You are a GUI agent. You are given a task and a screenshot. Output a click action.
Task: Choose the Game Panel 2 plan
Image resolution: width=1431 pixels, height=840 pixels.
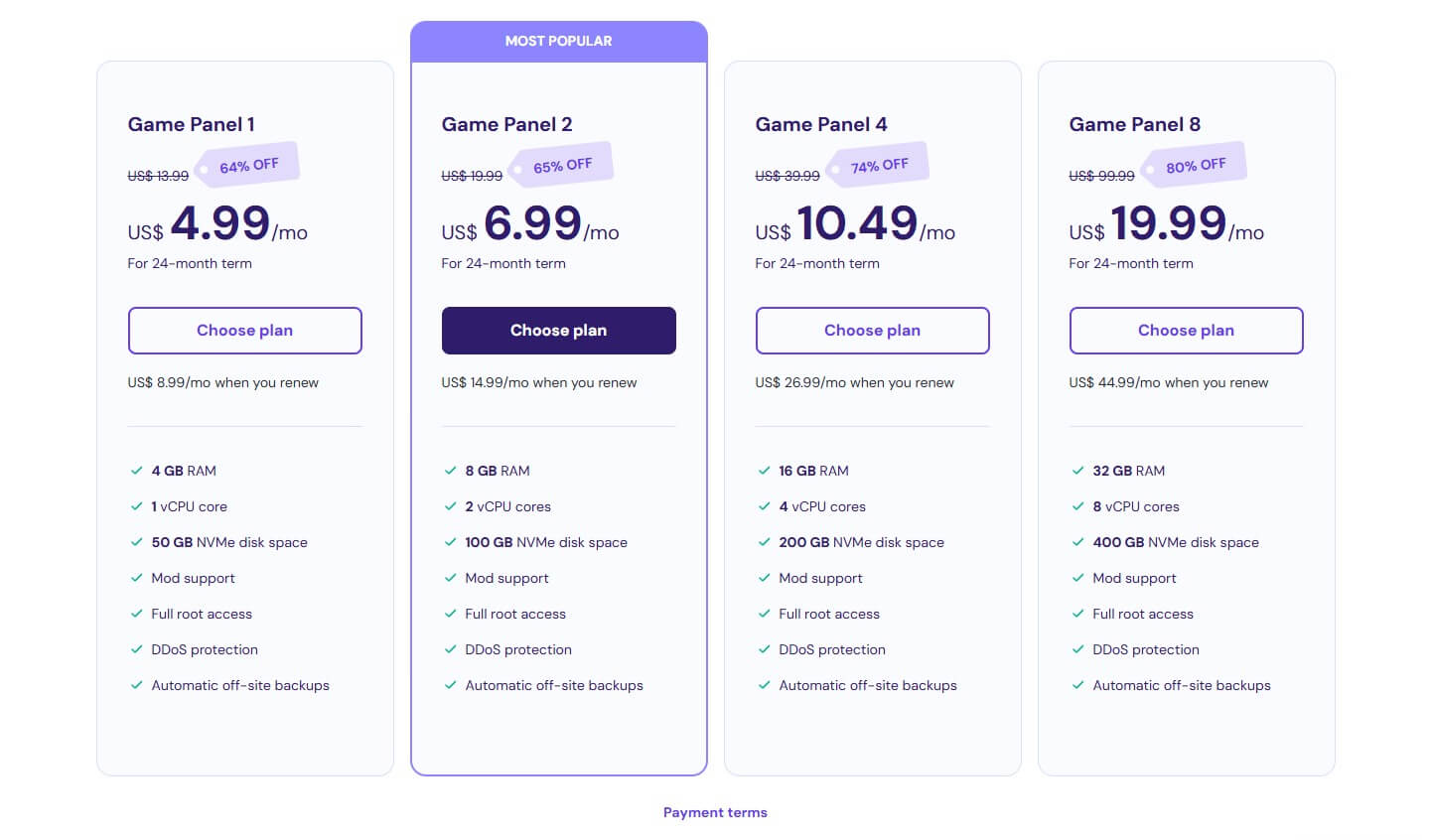[559, 331]
